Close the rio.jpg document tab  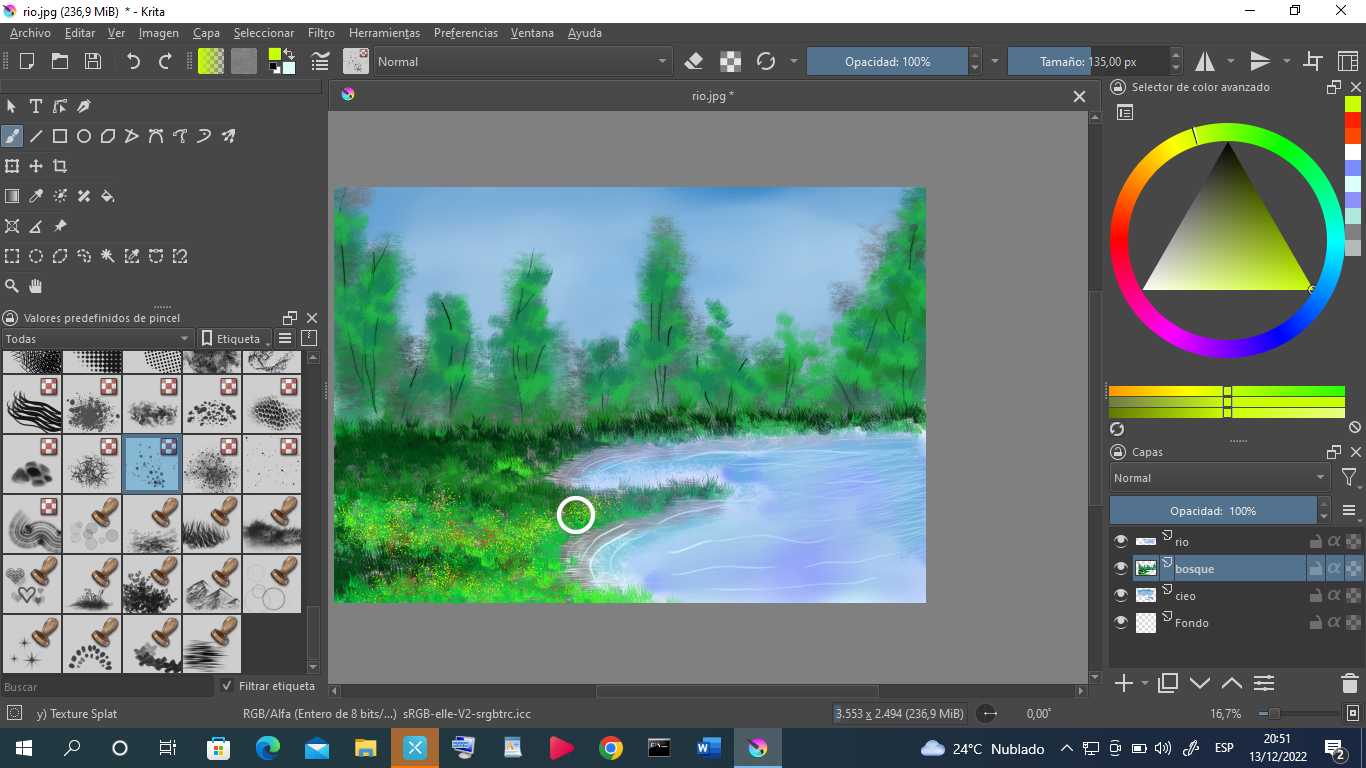coord(1079,96)
